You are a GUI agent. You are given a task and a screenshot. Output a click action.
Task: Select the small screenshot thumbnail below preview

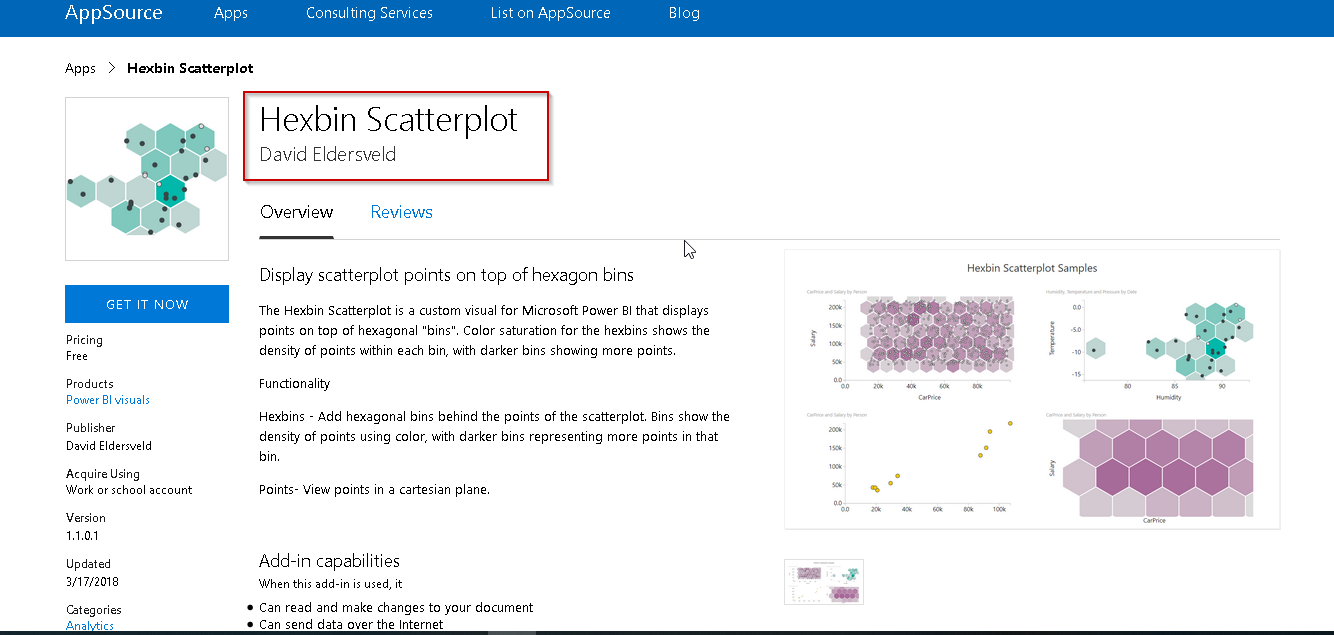click(823, 581)
